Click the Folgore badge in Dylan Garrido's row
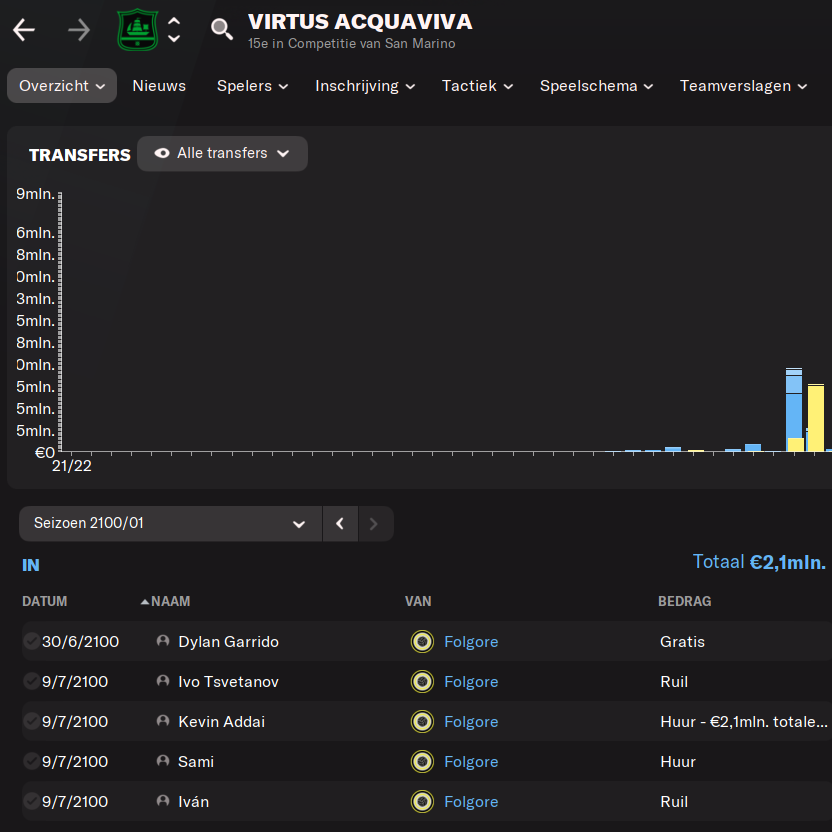Screen dimensions: 832x832 422,642
